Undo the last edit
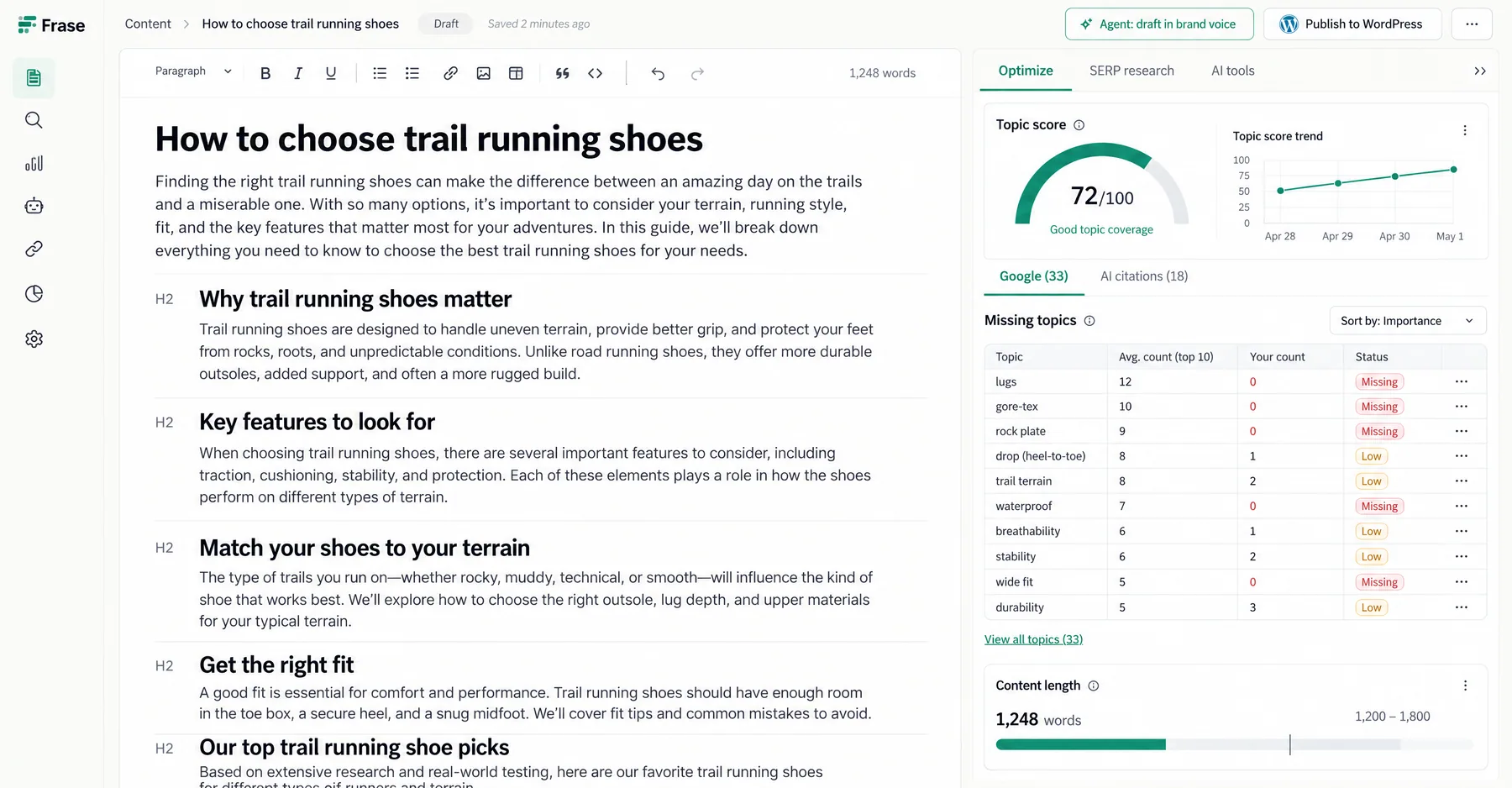 click(x=658, y=74)
